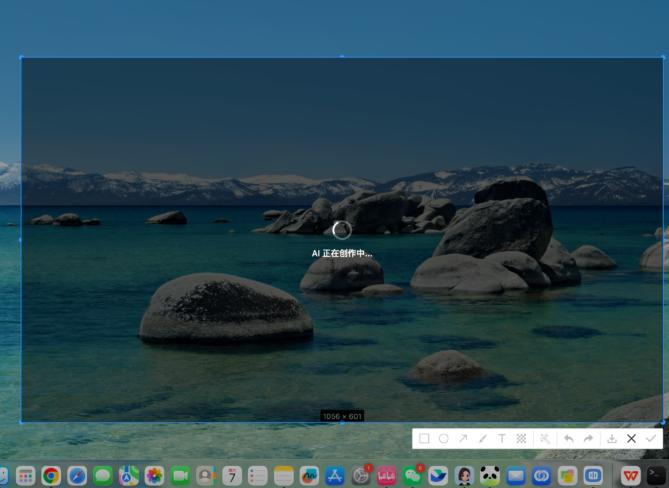Redo the annotation
669x488 pixels.
[588, 439]
